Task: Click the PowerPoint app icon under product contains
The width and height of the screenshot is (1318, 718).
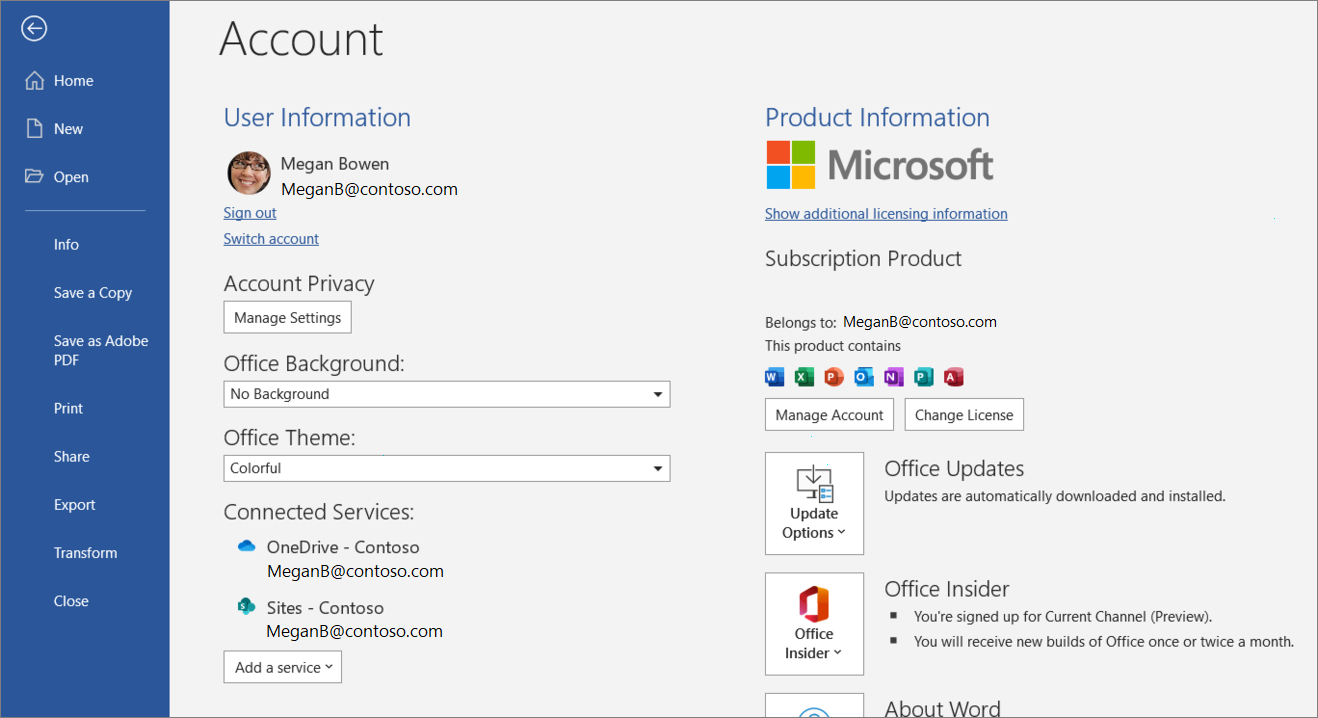Action: [x=834, y=377]
